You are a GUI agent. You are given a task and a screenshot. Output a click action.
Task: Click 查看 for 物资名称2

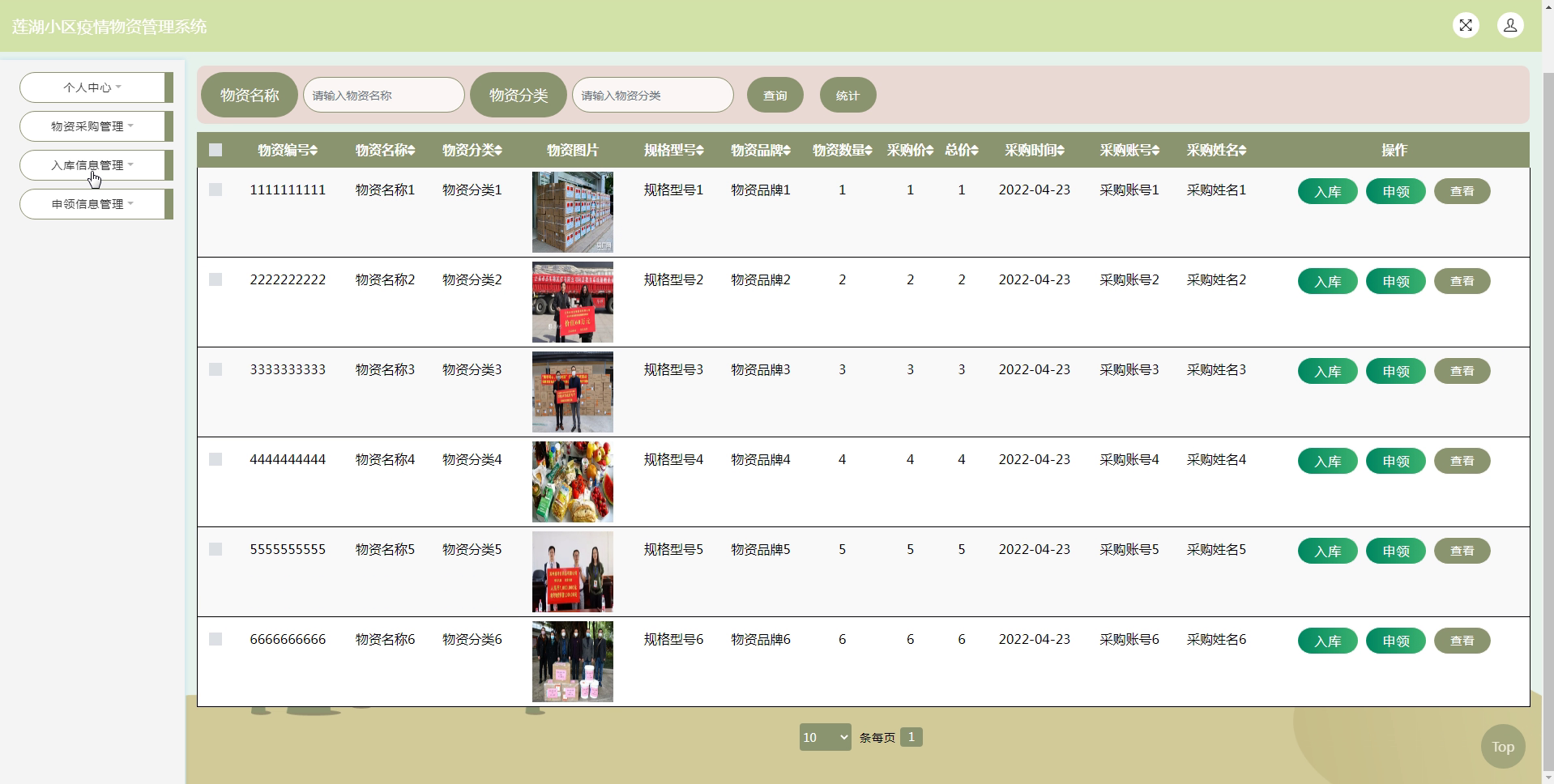click(1462, 281)
